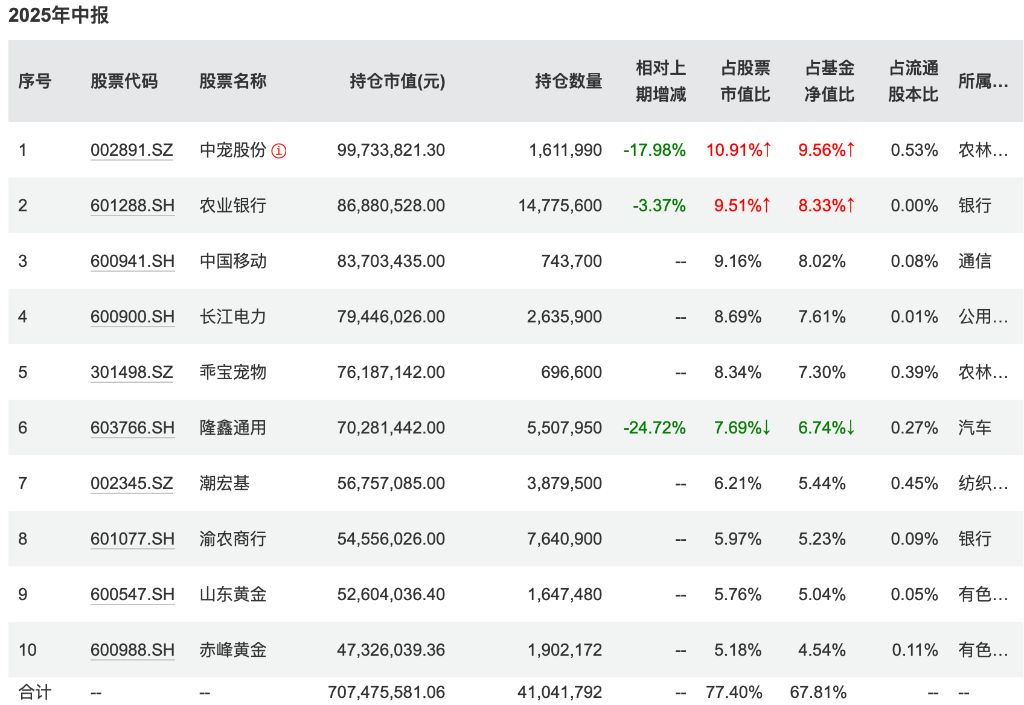
Task: Click holding quantity 14,775,600
Action: point(560,206)
